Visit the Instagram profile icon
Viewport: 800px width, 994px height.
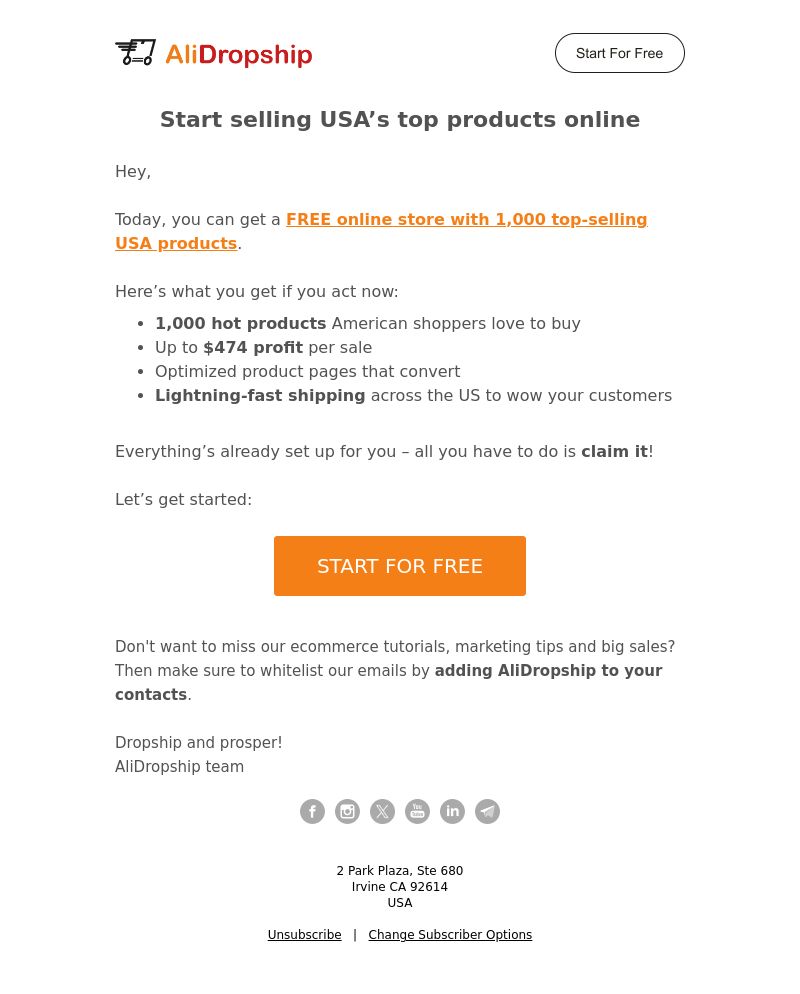(x=347, y=811)
